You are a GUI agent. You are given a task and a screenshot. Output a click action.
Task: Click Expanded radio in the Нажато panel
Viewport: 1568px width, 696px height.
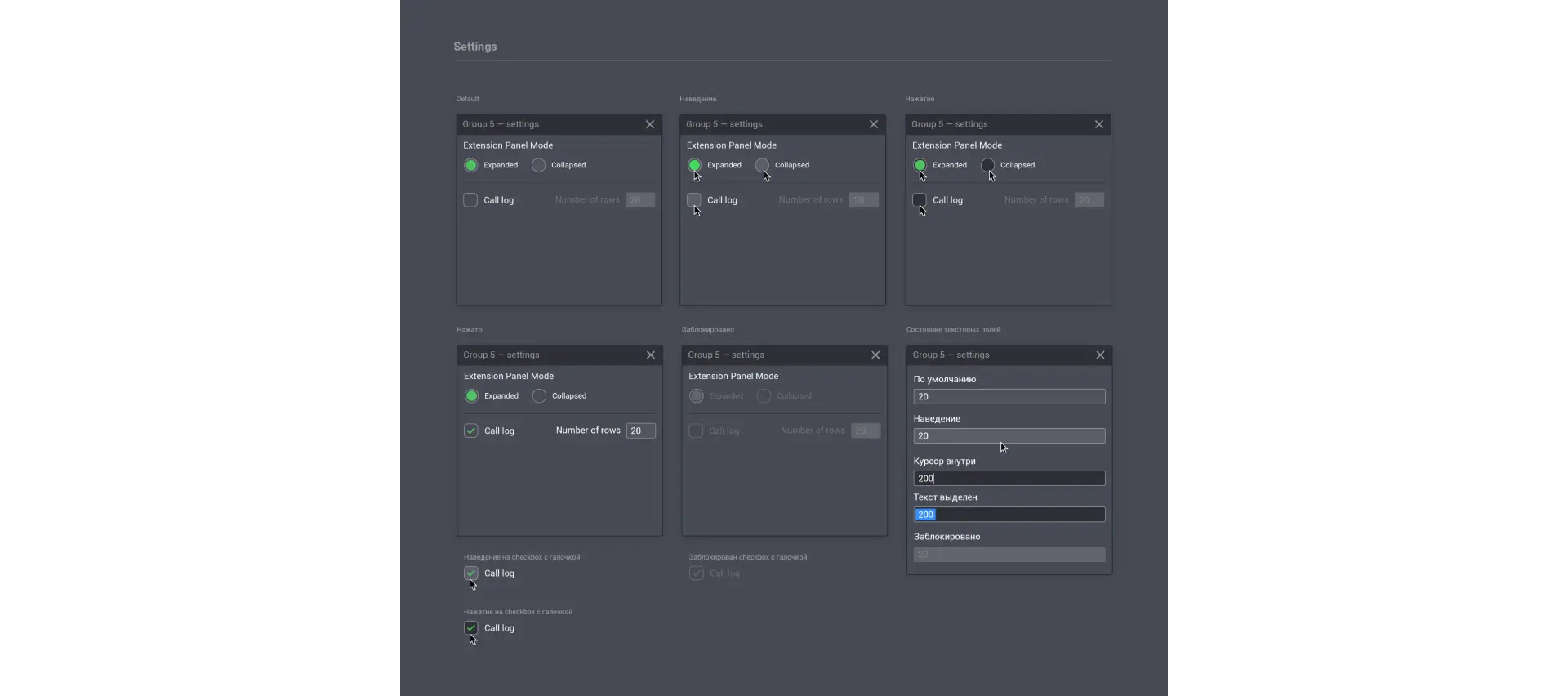pos(472,396)
